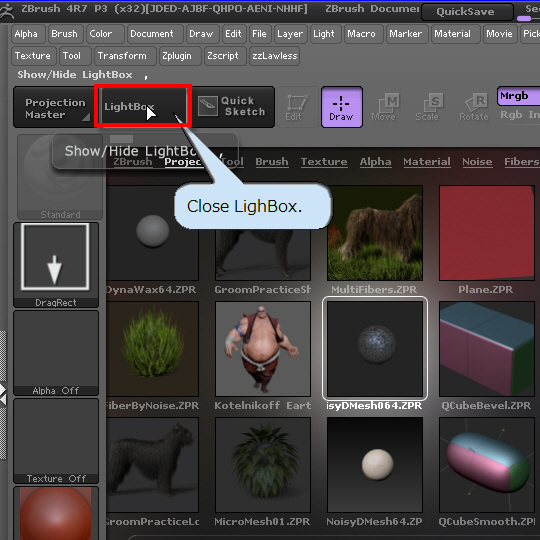Switch to LightBox Fibers tab

click(x=521, y=162)
